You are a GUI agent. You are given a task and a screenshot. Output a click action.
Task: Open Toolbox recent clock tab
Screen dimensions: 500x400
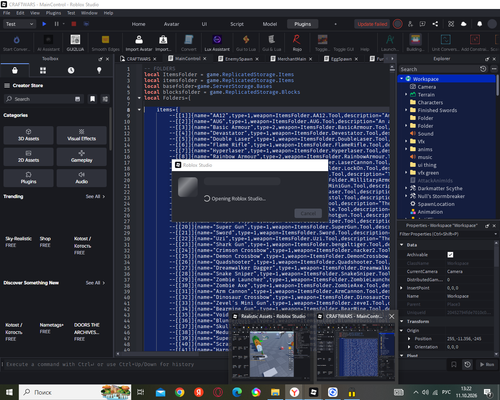coord(71,70)
